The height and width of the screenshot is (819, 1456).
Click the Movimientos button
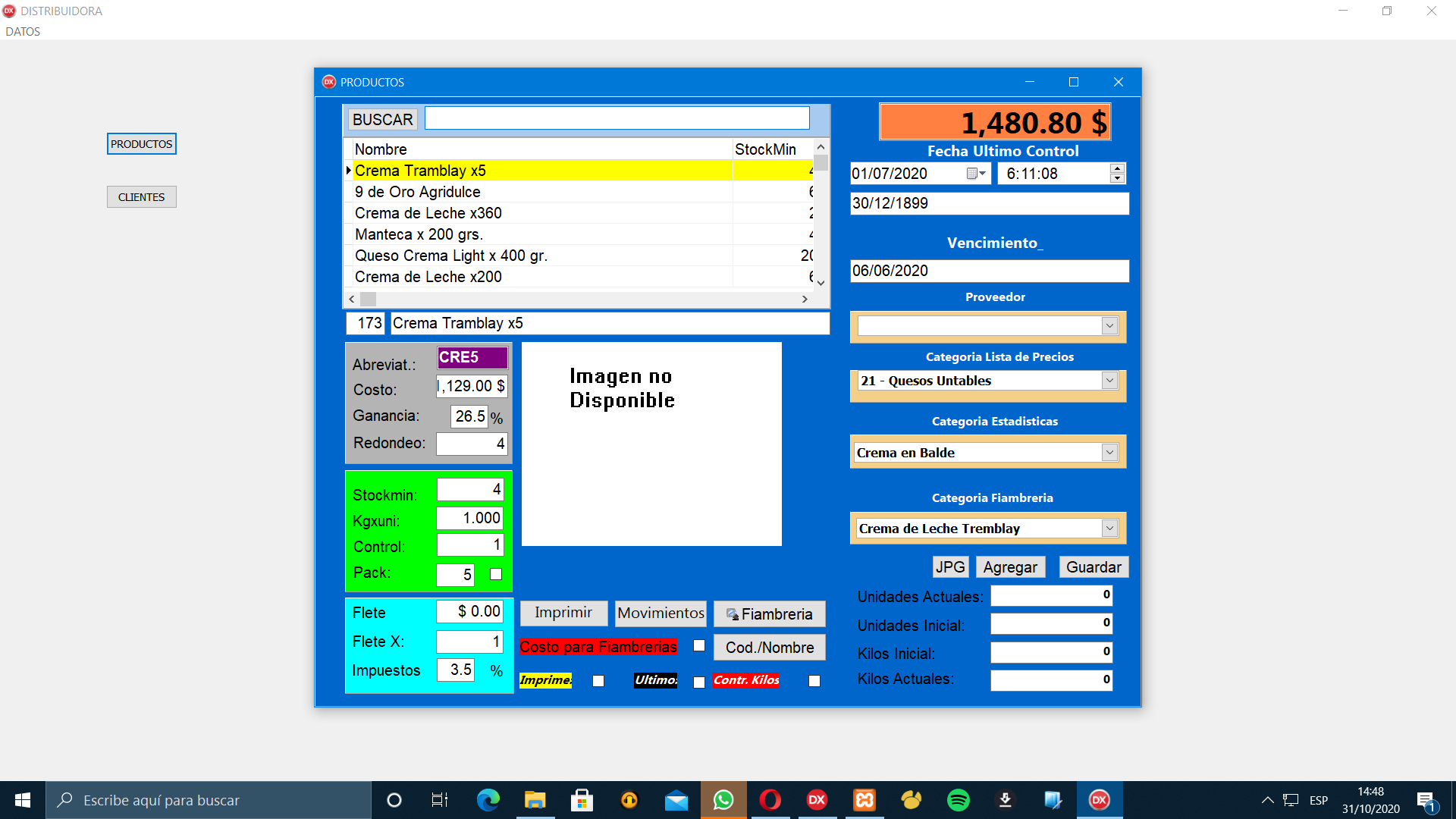coord(661,613)
